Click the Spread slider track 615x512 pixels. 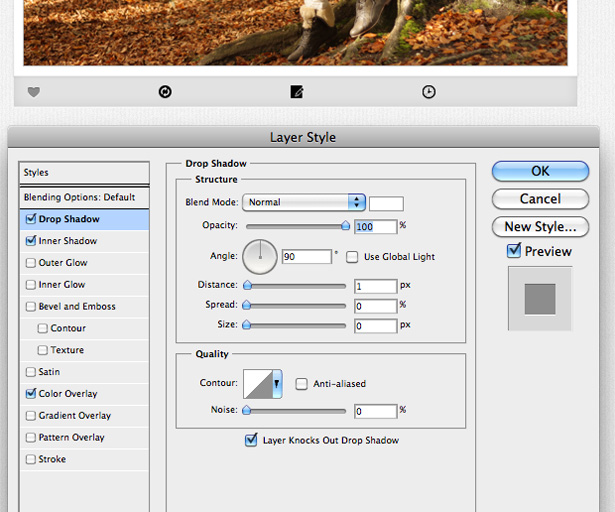click(x=296, y=306)
